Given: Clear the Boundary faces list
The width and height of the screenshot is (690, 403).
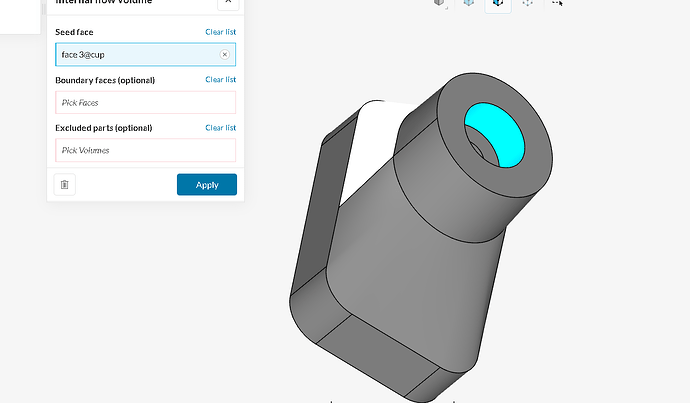Looking at the screenshot, I should pos(220,79).
